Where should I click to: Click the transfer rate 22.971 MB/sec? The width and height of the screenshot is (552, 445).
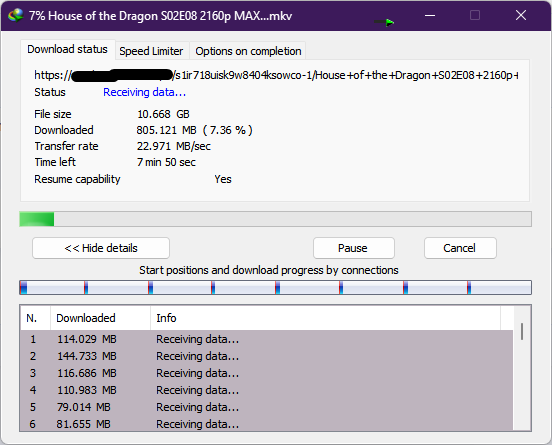click(x=174, y=146)
